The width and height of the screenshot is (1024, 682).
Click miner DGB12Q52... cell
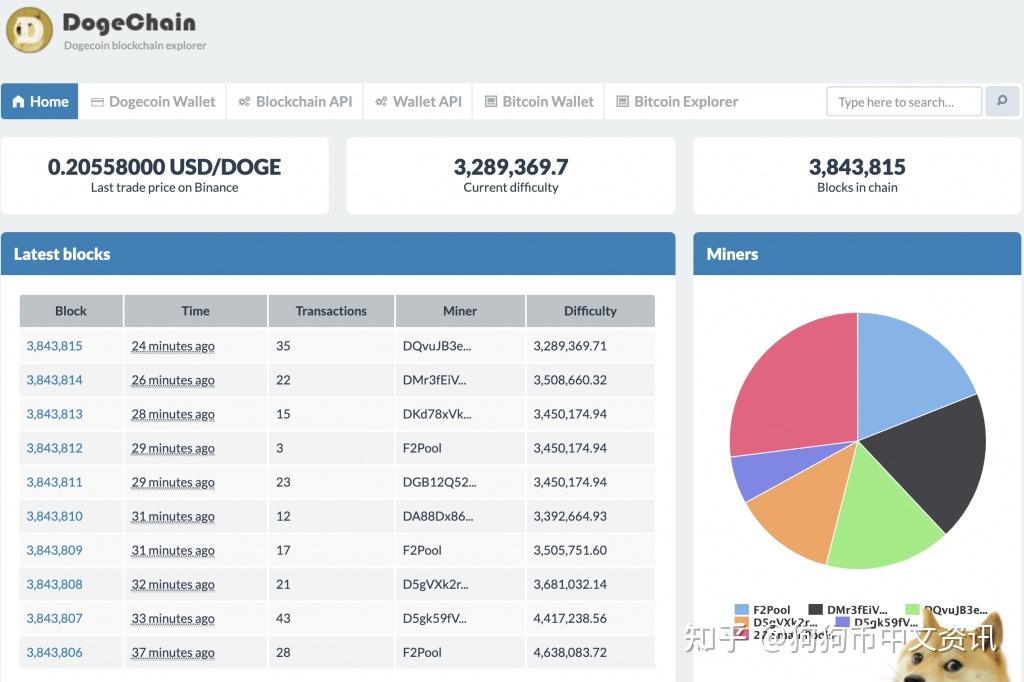[439, 481]
